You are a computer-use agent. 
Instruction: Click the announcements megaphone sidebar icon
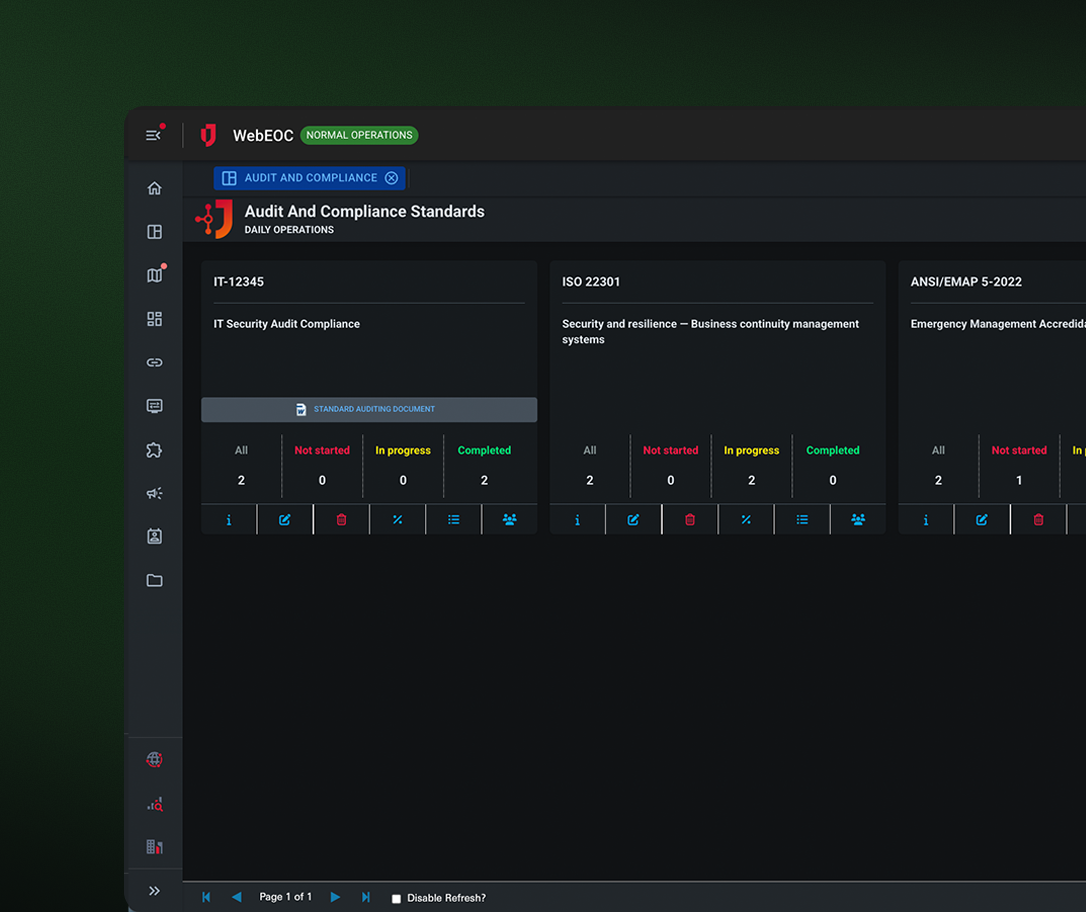point(154,493)
